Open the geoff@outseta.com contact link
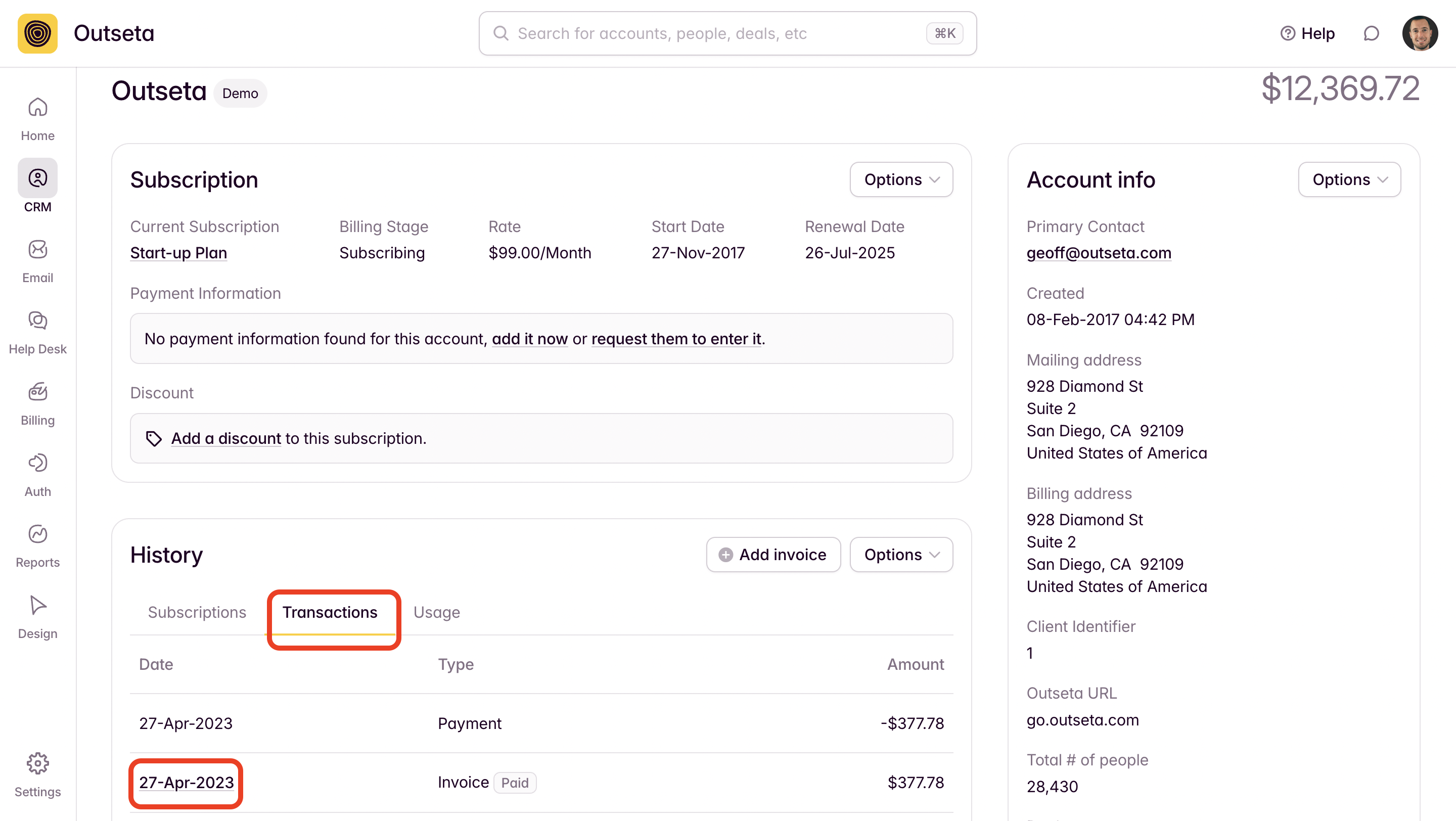Viewport: 1456px width, 821px height. click(1098, 253)
